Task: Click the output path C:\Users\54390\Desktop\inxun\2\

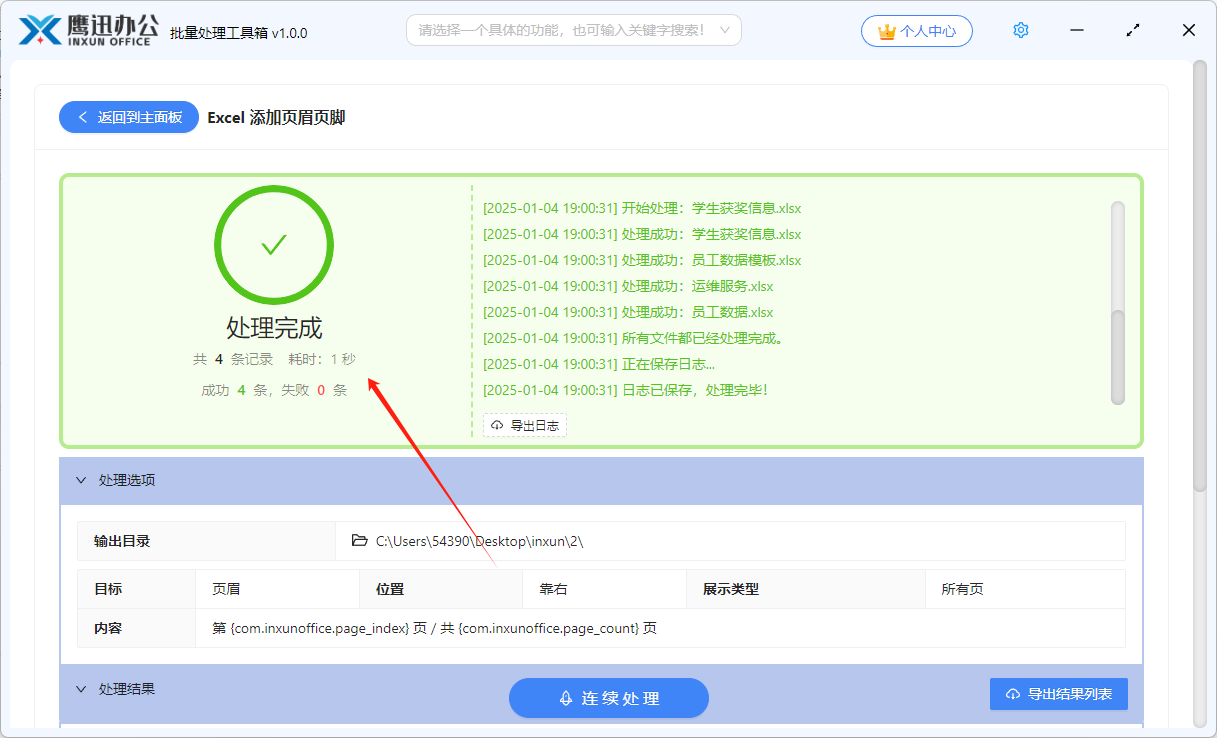Action: [480, 541]
